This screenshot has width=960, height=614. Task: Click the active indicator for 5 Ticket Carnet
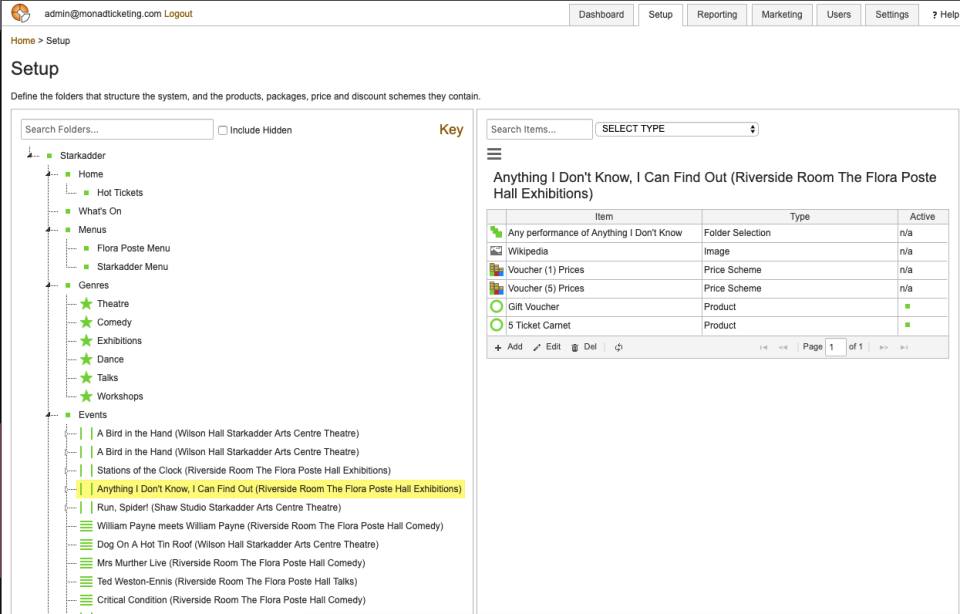point(907,324)
